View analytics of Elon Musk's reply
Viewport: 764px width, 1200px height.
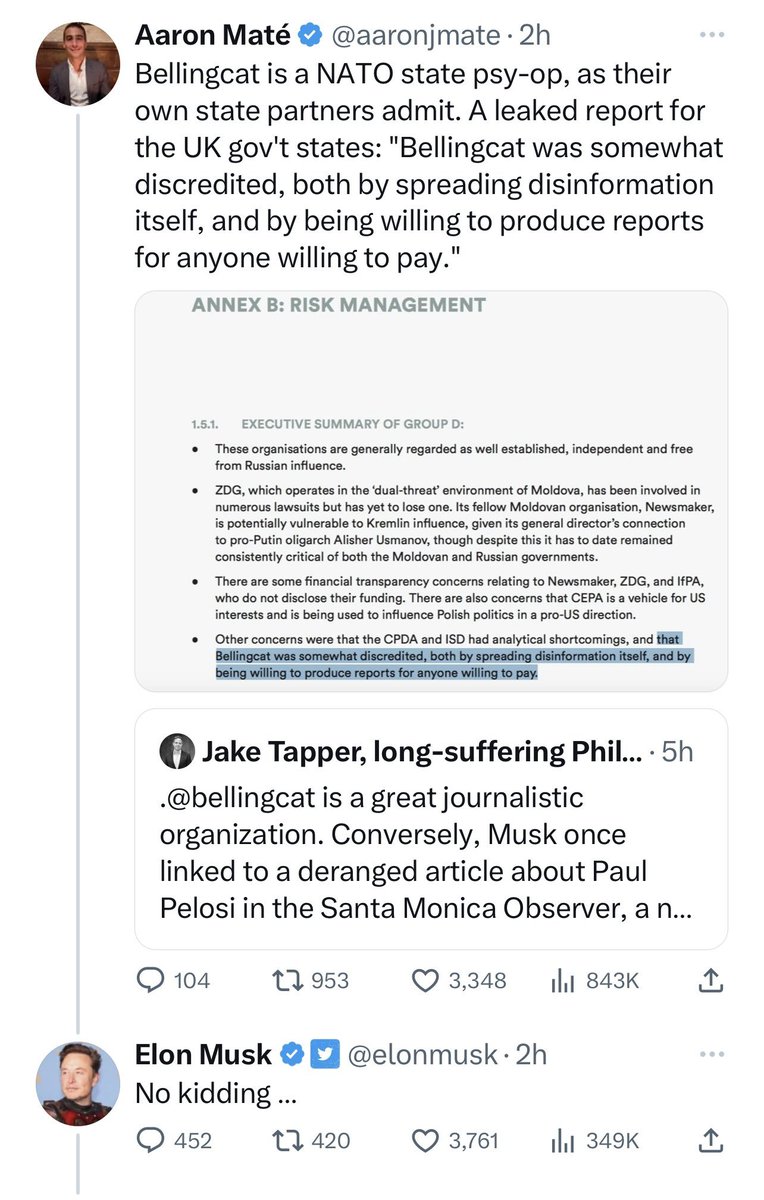pyautogui.click(x=562, y=1140)
